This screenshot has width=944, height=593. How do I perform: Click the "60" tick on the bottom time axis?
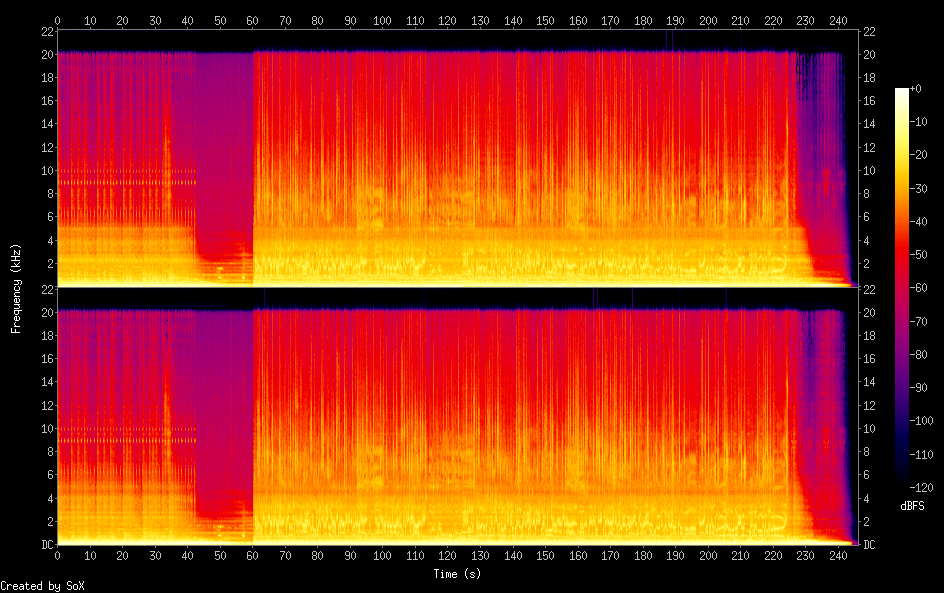point(252,556)
